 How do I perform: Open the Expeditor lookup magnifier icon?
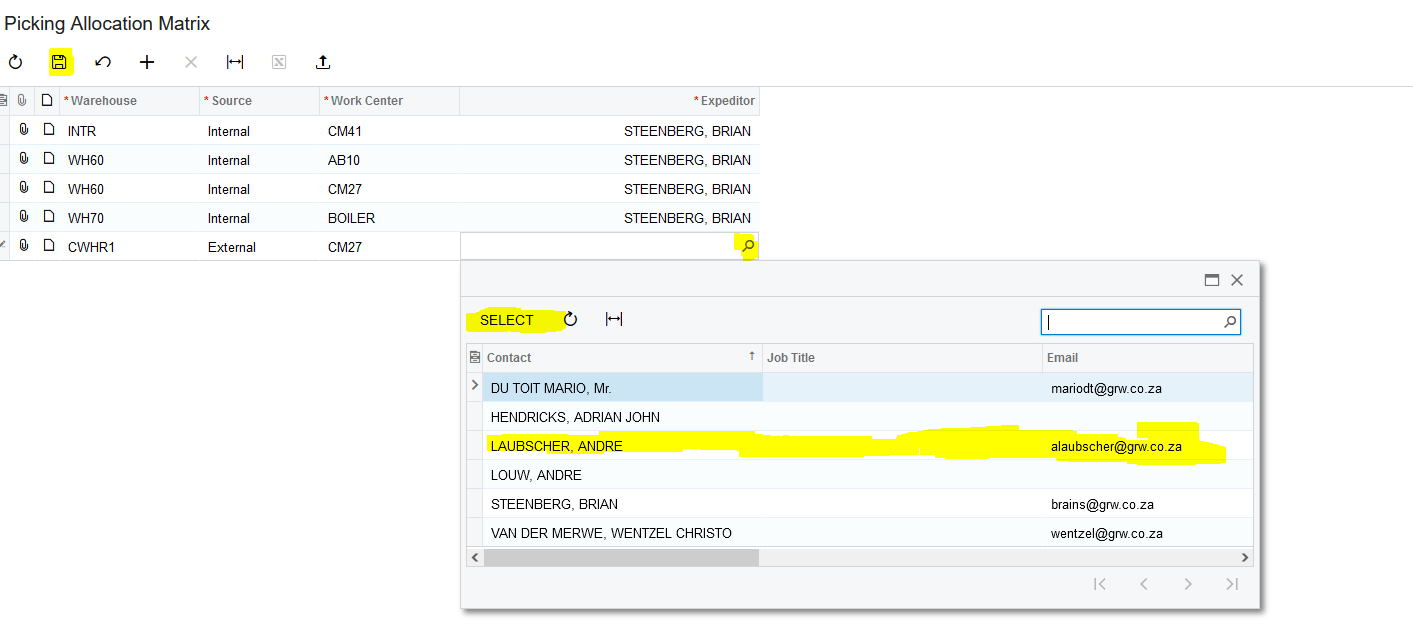pos(748,246)
